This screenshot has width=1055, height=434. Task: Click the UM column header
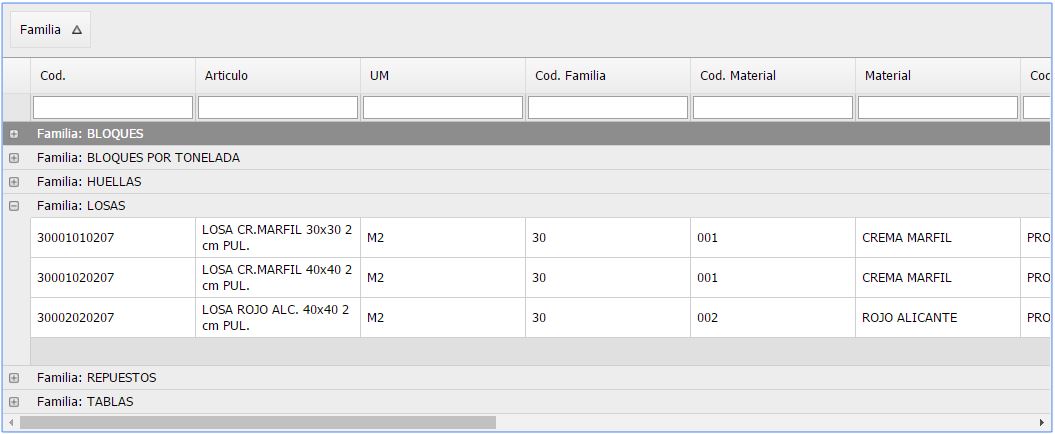click(443, 75)
